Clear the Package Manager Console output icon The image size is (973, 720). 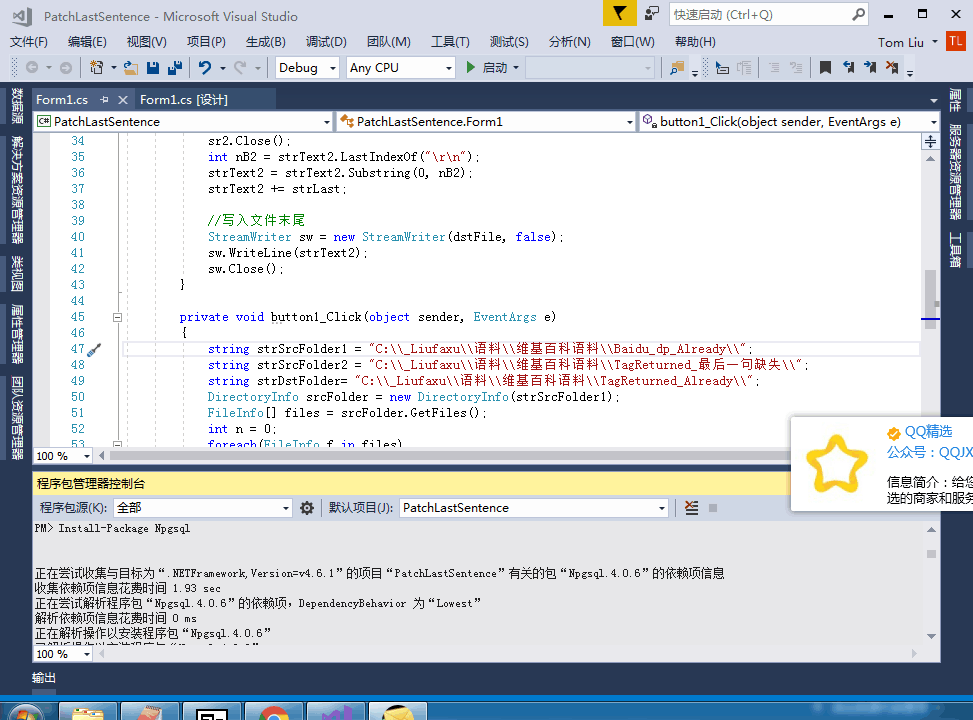[x=692, y=507]
